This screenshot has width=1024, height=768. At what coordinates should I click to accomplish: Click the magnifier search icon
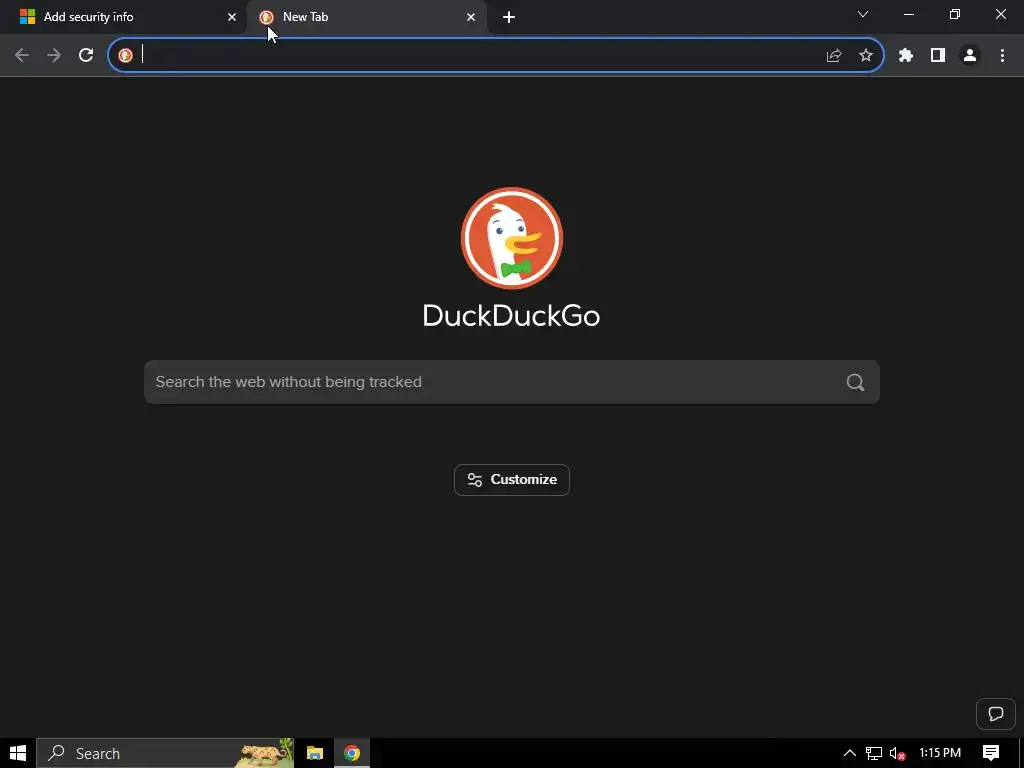click(856, 382)
